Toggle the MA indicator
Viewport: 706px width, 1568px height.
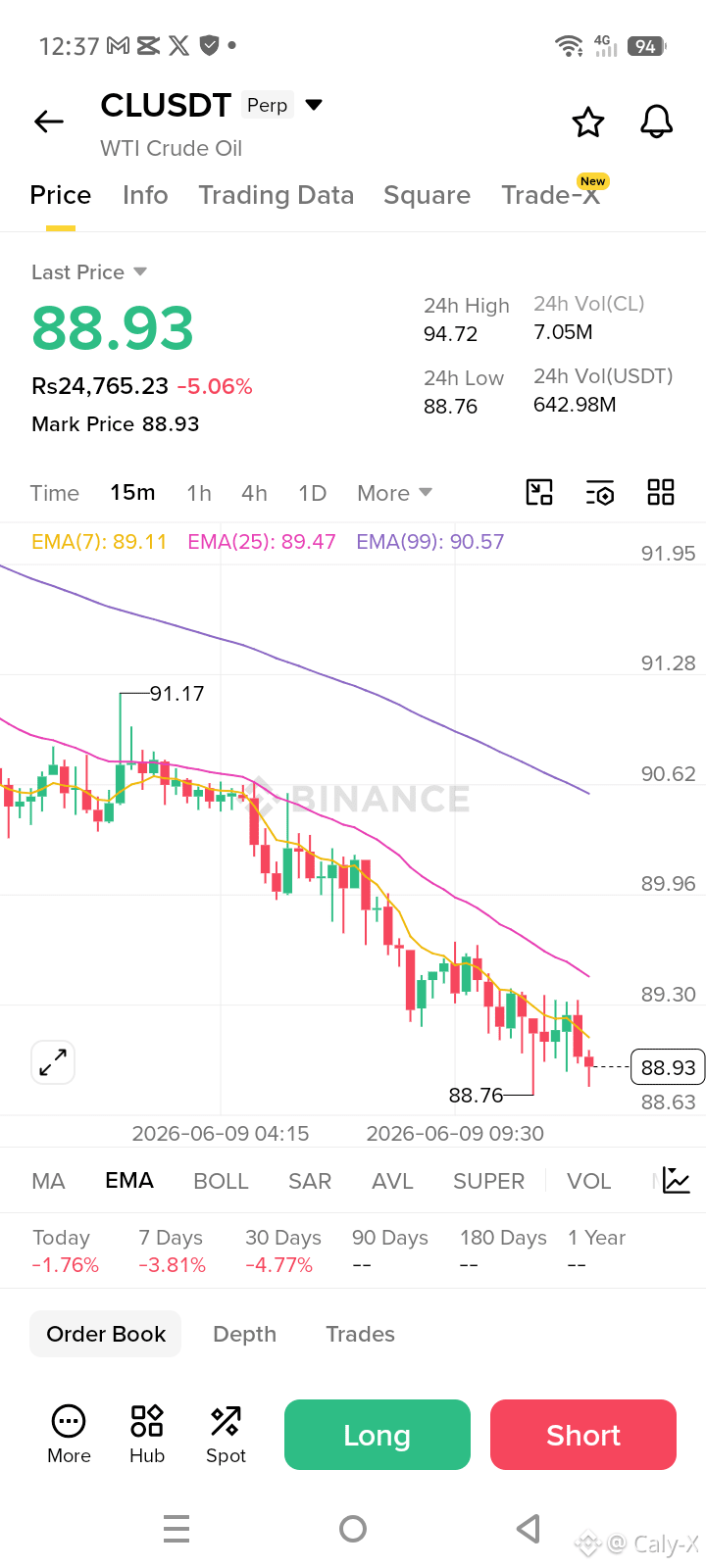click(49, 1181)
